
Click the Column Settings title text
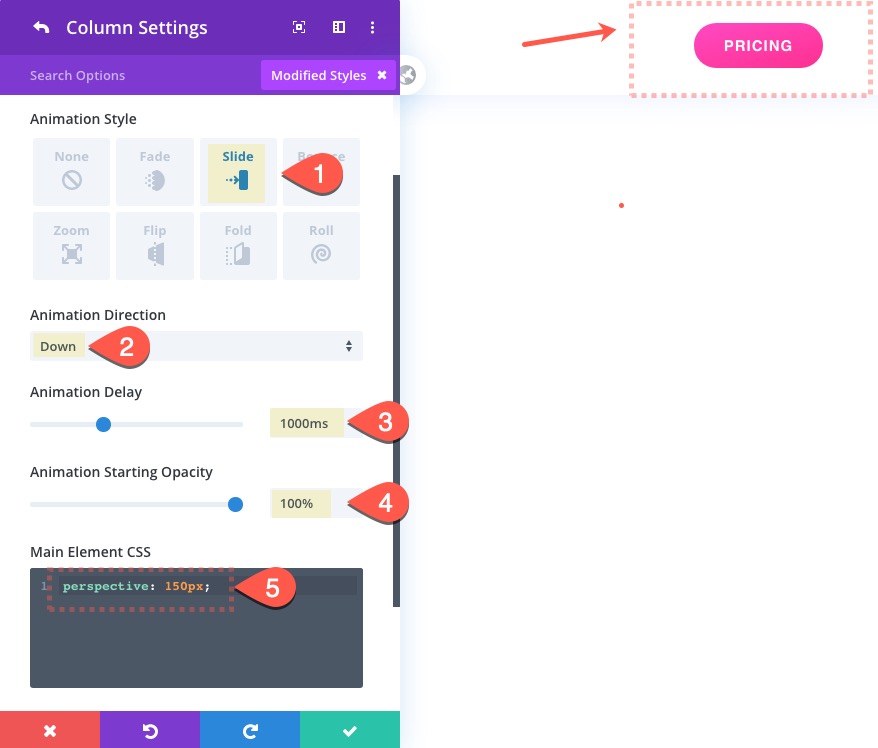[137, 27]
